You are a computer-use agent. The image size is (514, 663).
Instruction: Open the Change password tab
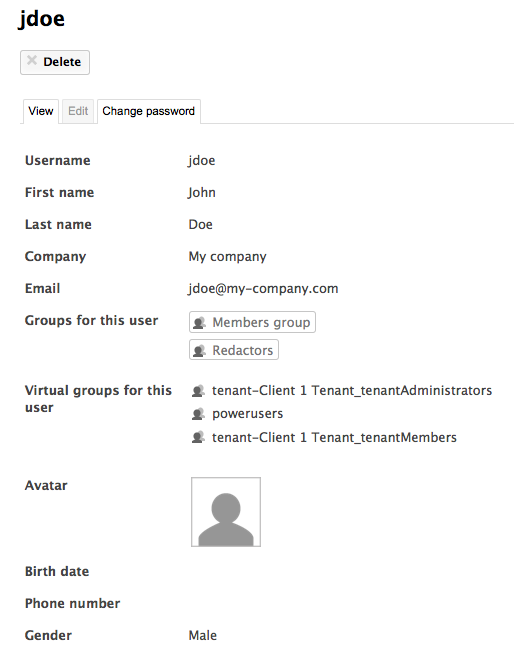149,111
